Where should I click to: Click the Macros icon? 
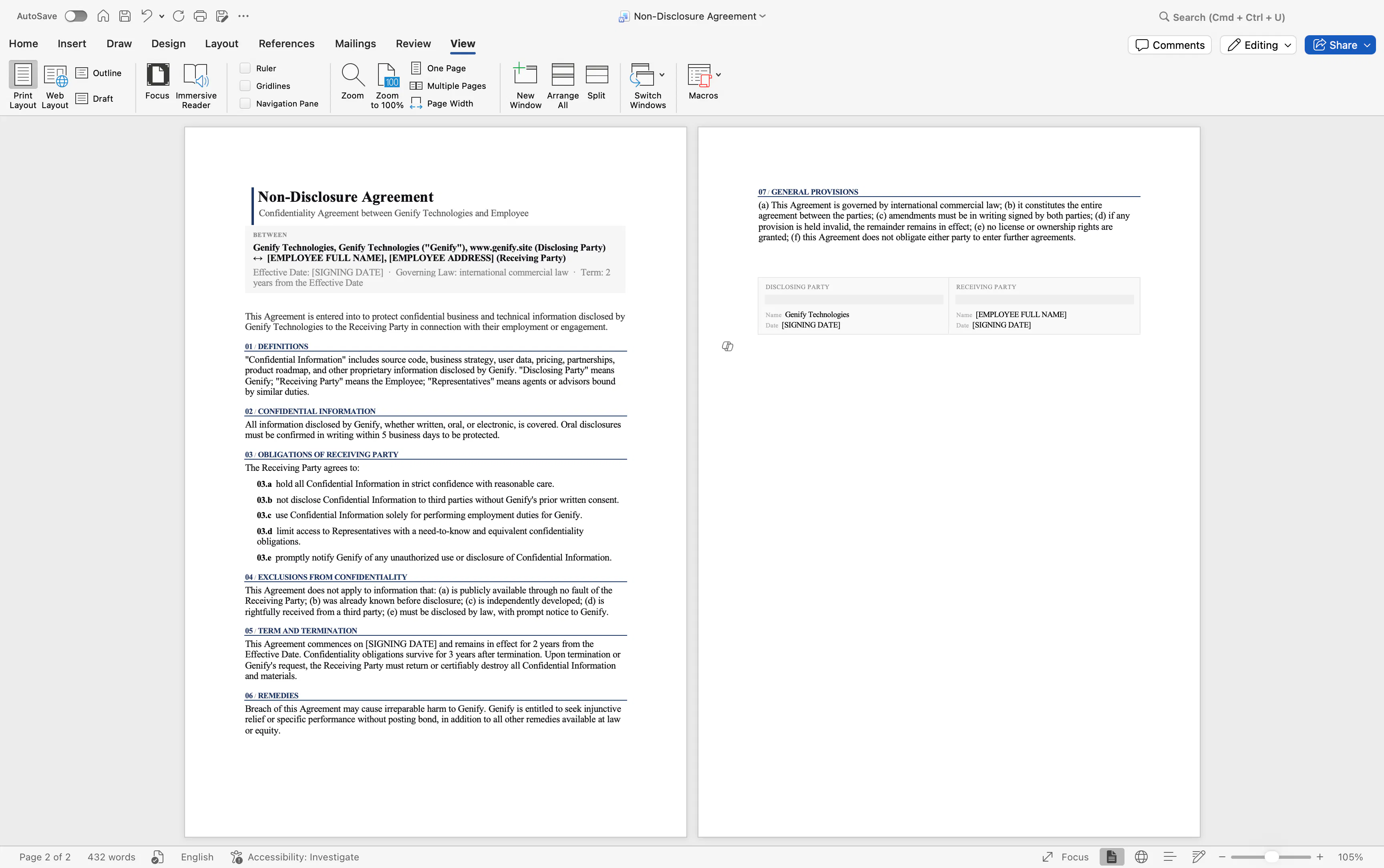699,75
